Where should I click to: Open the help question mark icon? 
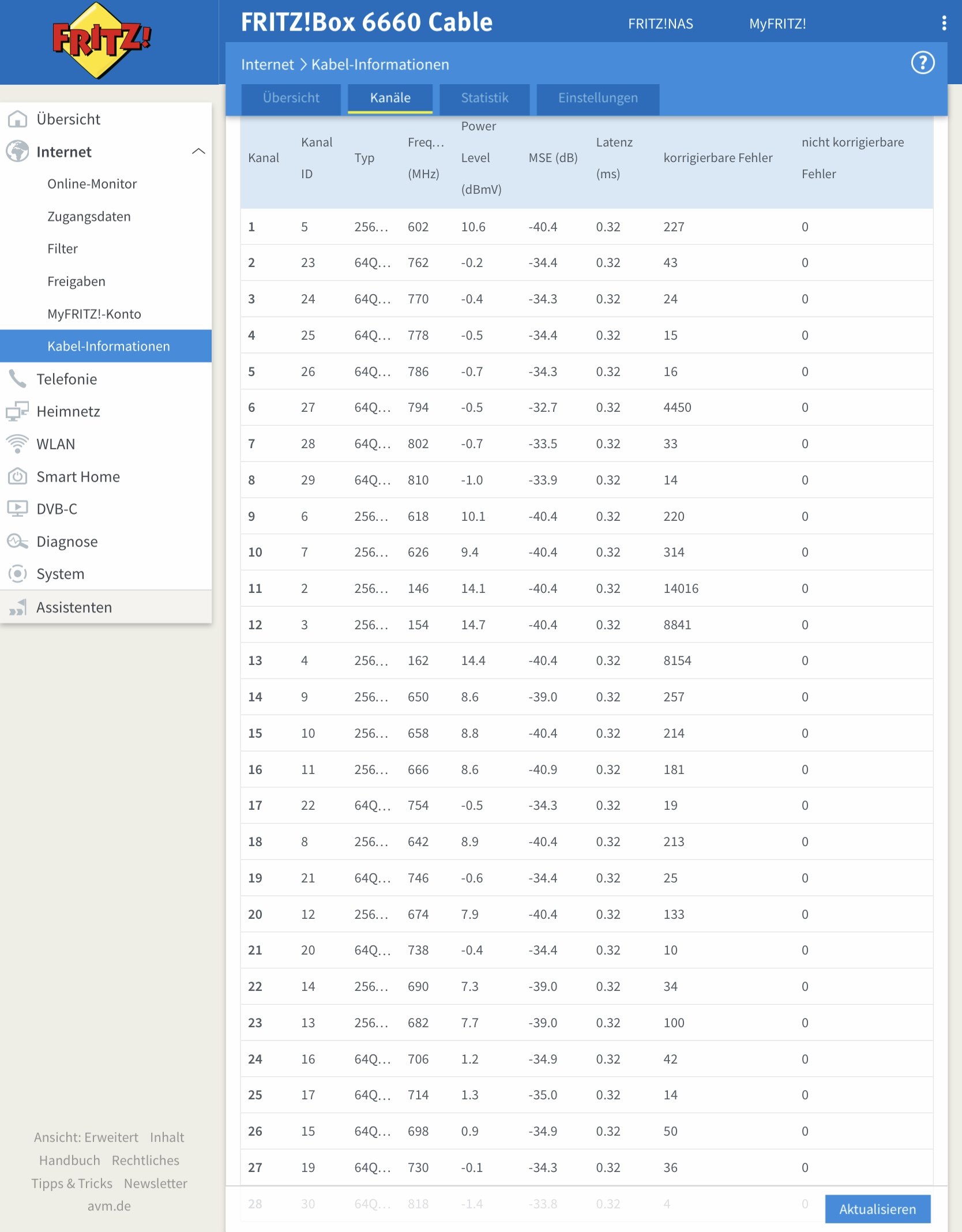[922, 63]
